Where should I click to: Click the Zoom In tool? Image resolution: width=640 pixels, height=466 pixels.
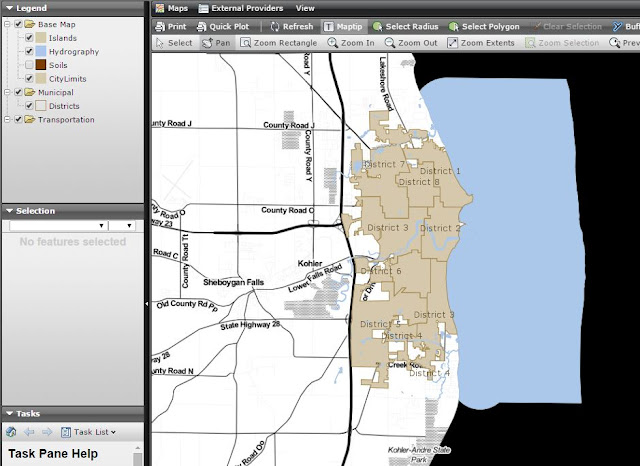point(350,43)
